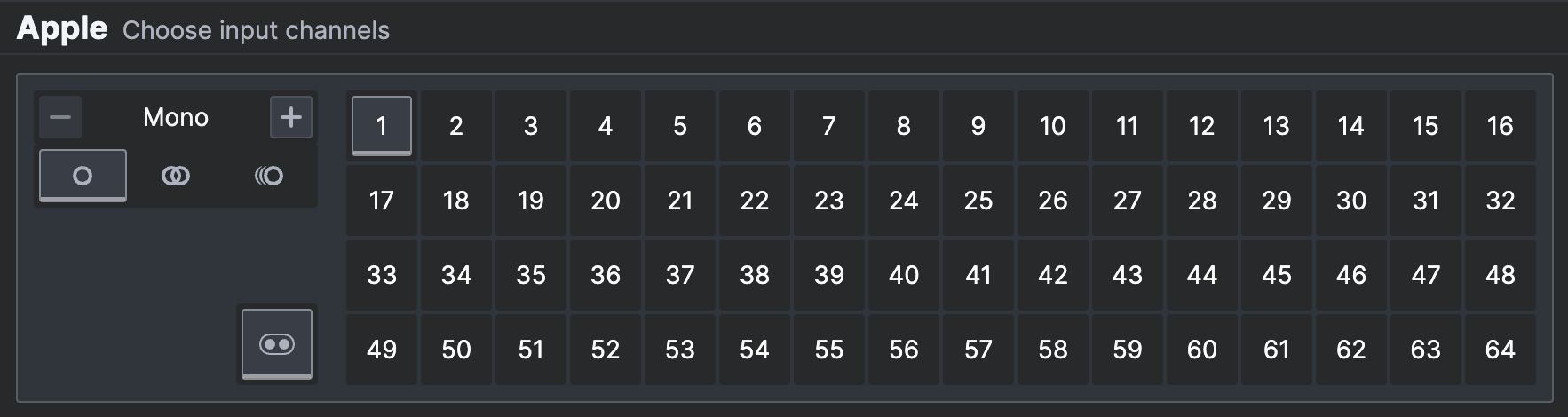Select input channel 64
The image size is (1568, 417).
(x=1501, y=350)
